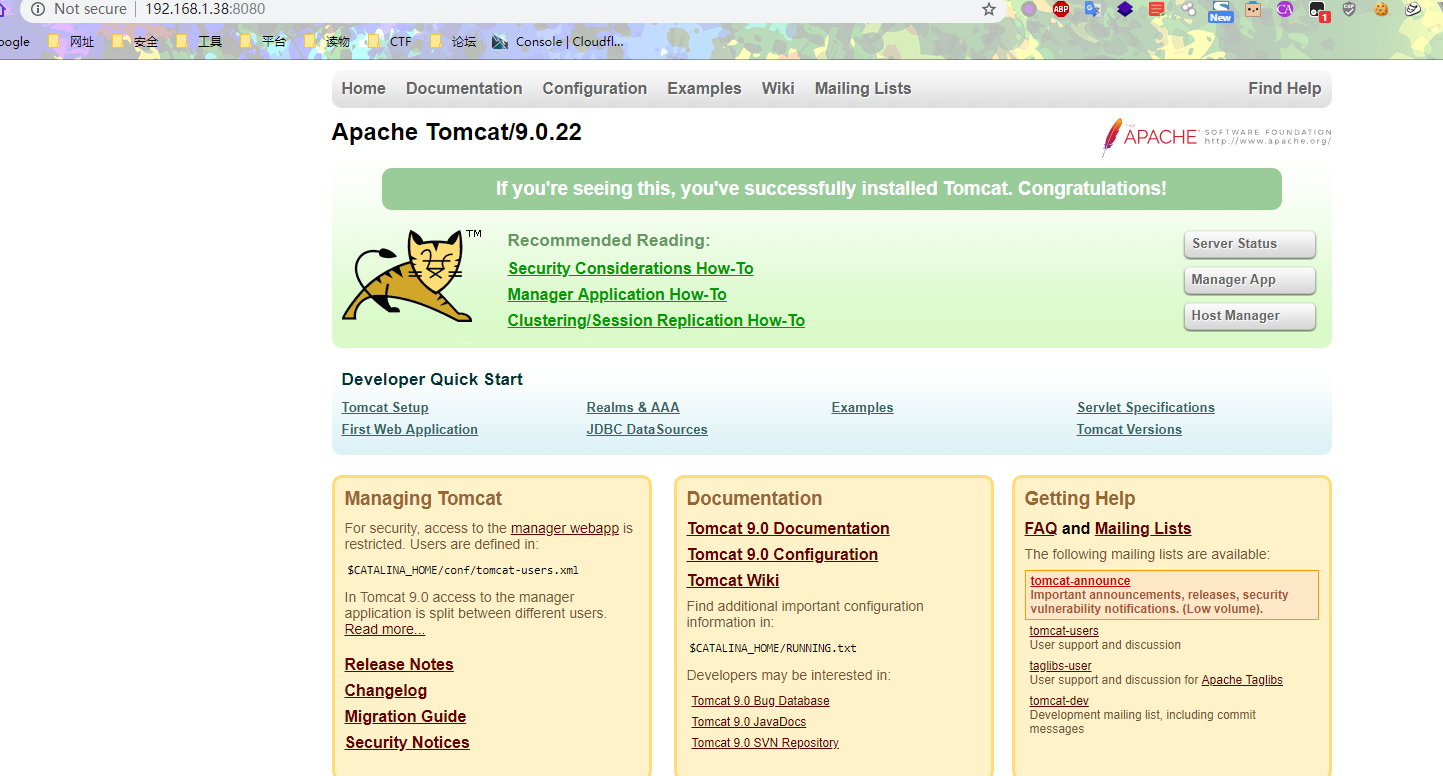The image size is (1443, 776).
Task: Select Examples in the top navigation bar
Action: (x=704, y=89)
